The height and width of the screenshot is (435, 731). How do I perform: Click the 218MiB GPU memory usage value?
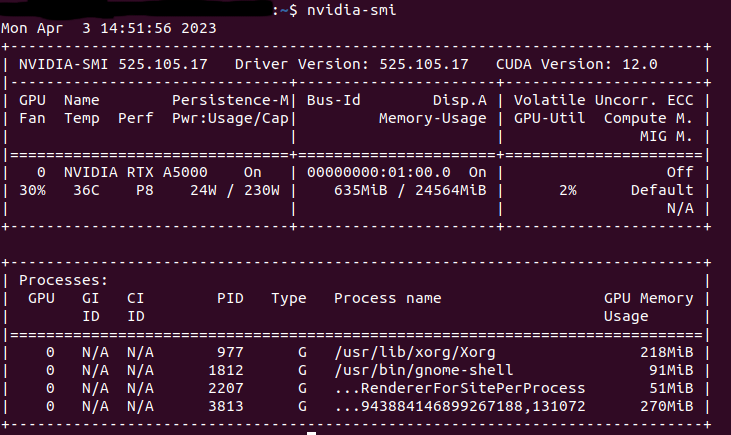pyautogui.click(x=666, y=352)
